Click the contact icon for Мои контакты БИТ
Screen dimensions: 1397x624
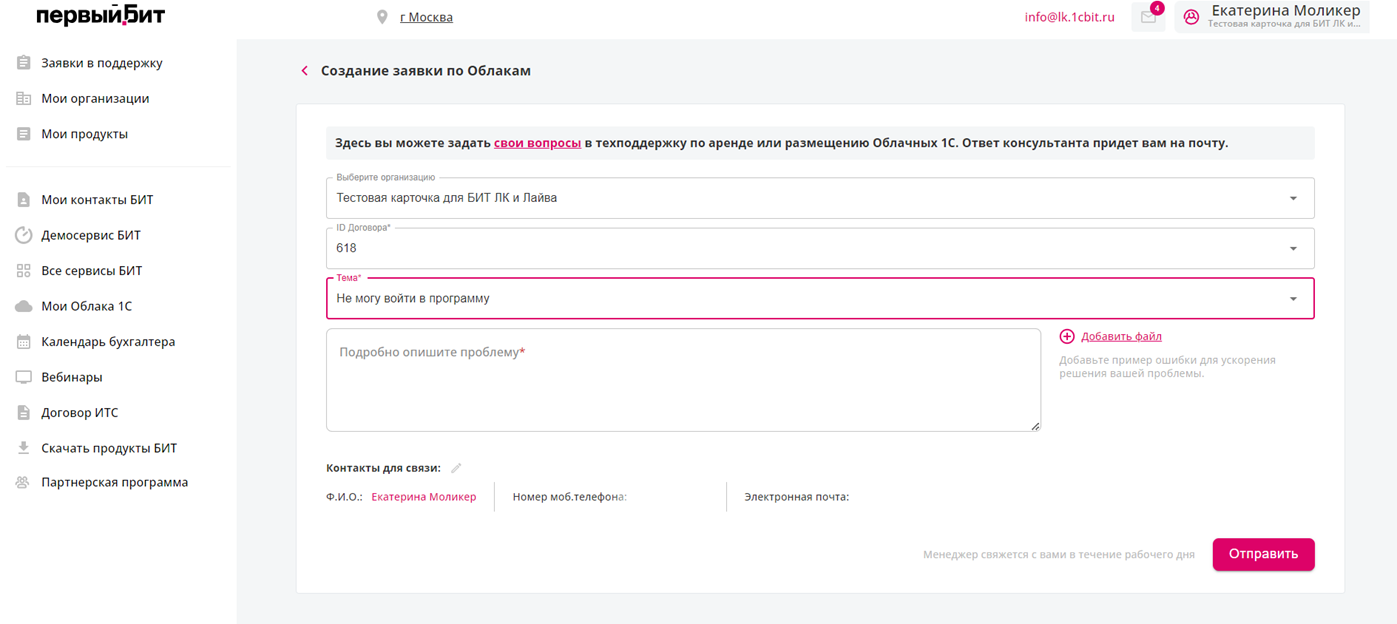click(x=24, y=199)
